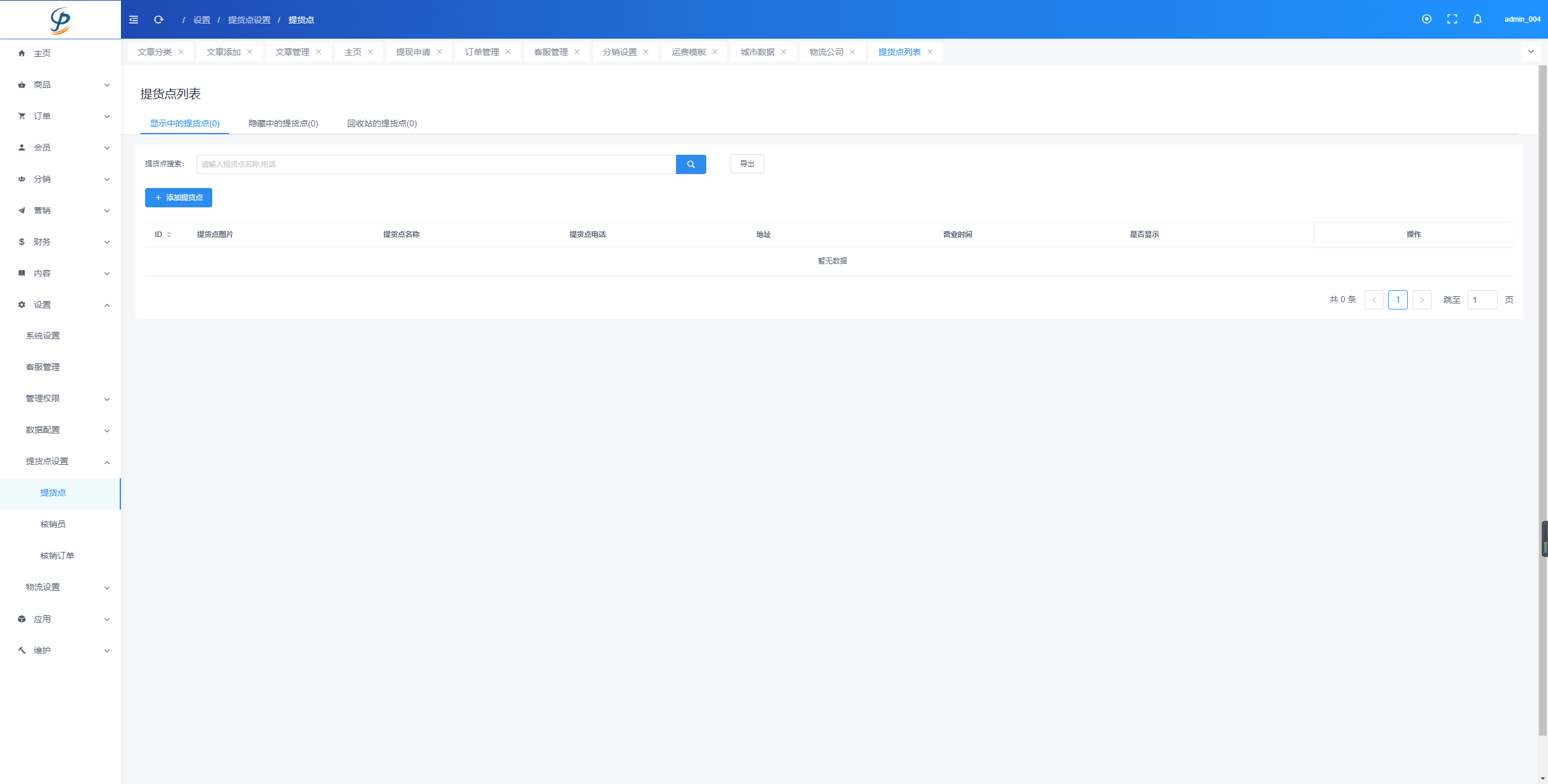
Task: Close the 文章分类 tab
Action: tap(181, 52)
